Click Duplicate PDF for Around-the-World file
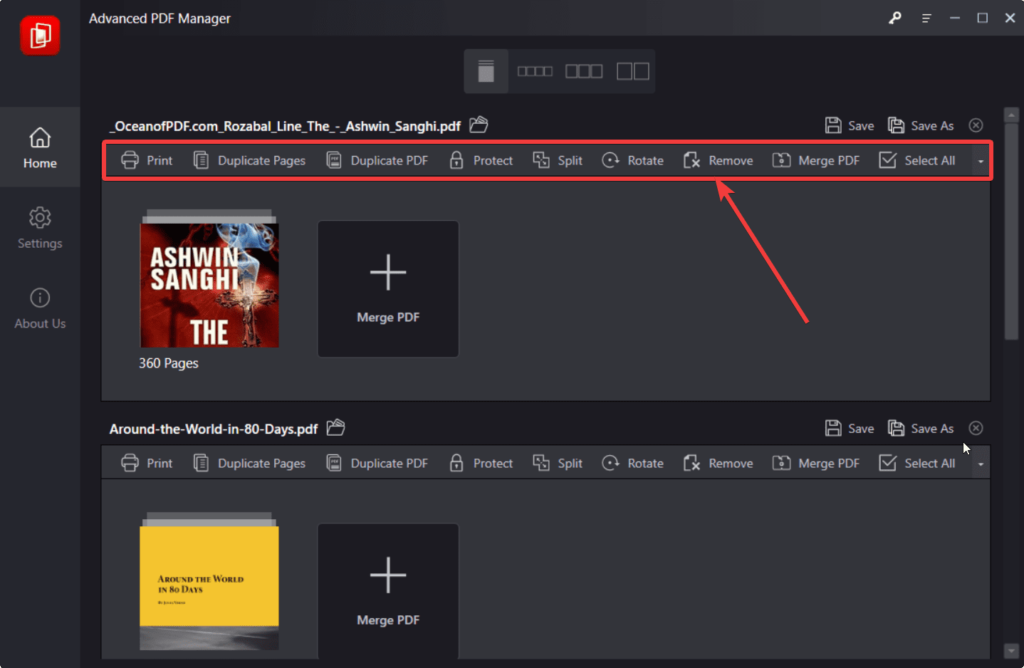Viewport: 1024px width, 668px height. (x=377, y=464)
